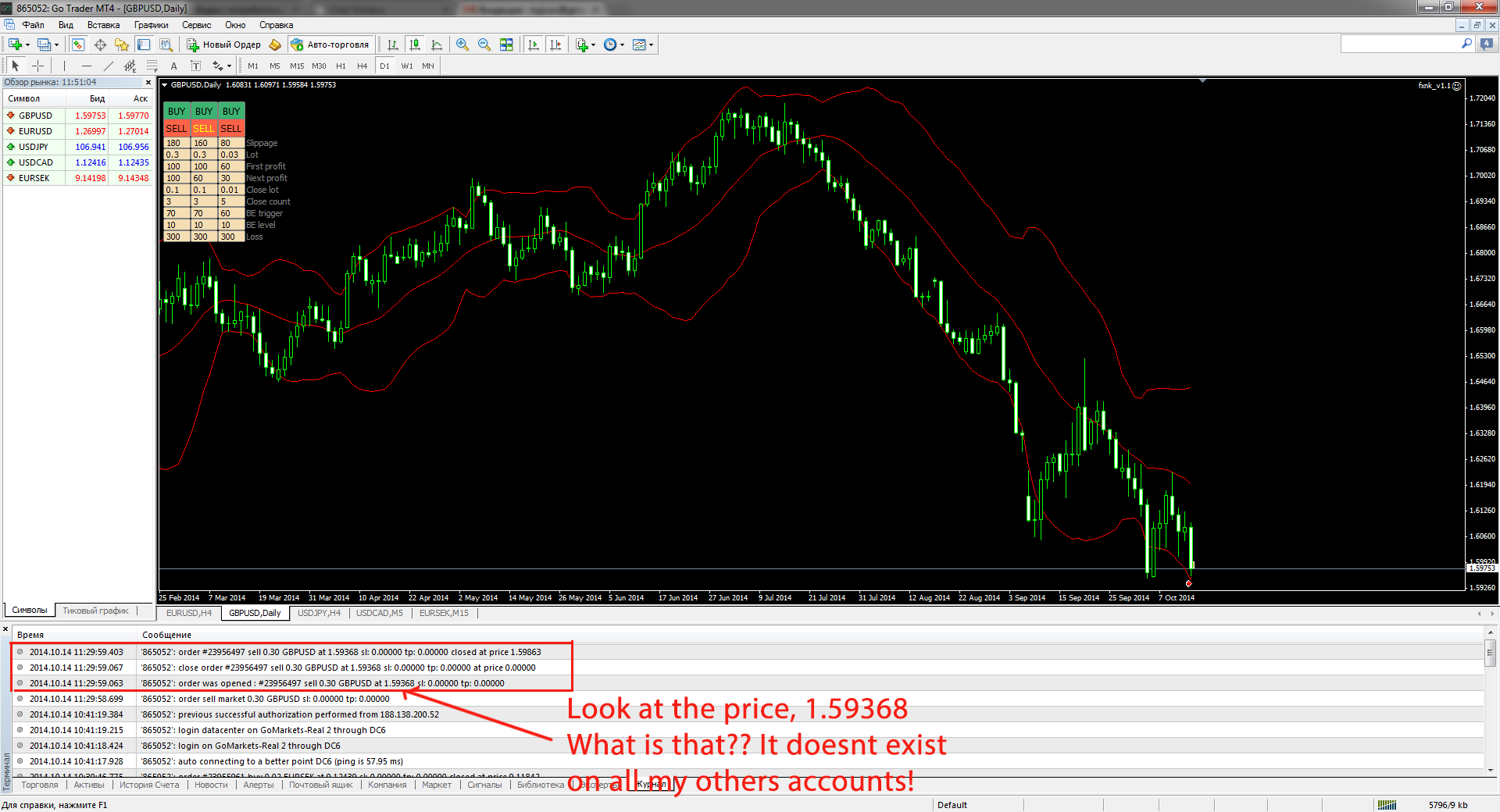Select the cursor arrow tool
The image size is (1500, 812).
(16, 66)
